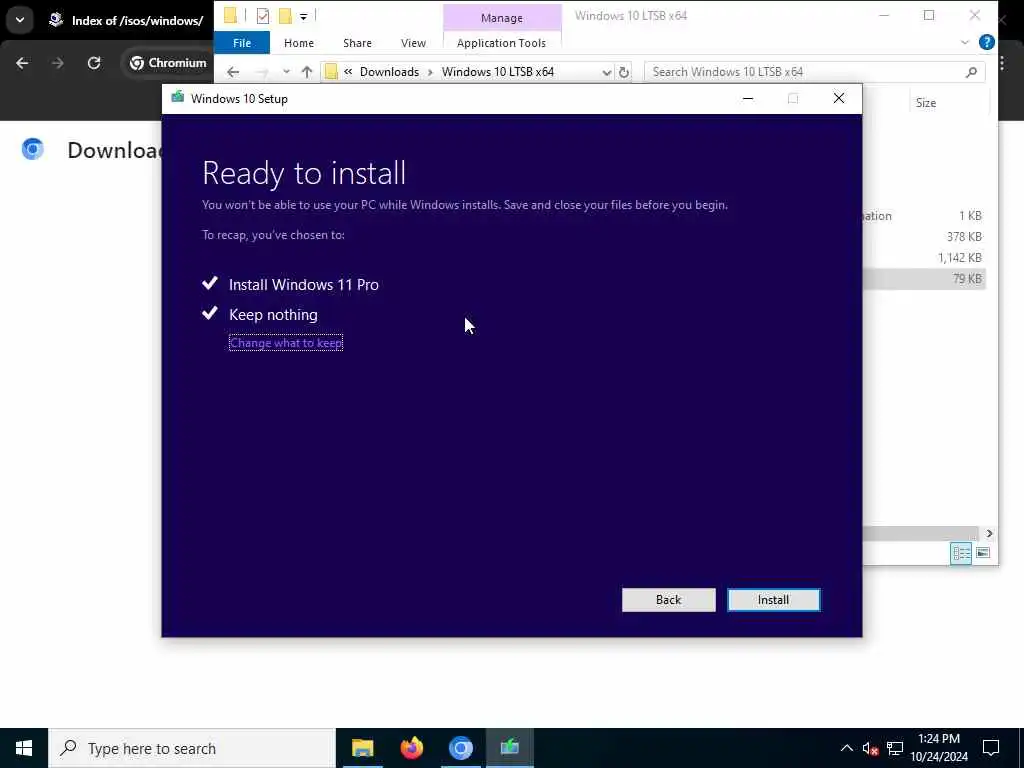Screen dimensions: 1024x768
Task: Click the Install button in Windows Setup
Action: click(773, 600)
